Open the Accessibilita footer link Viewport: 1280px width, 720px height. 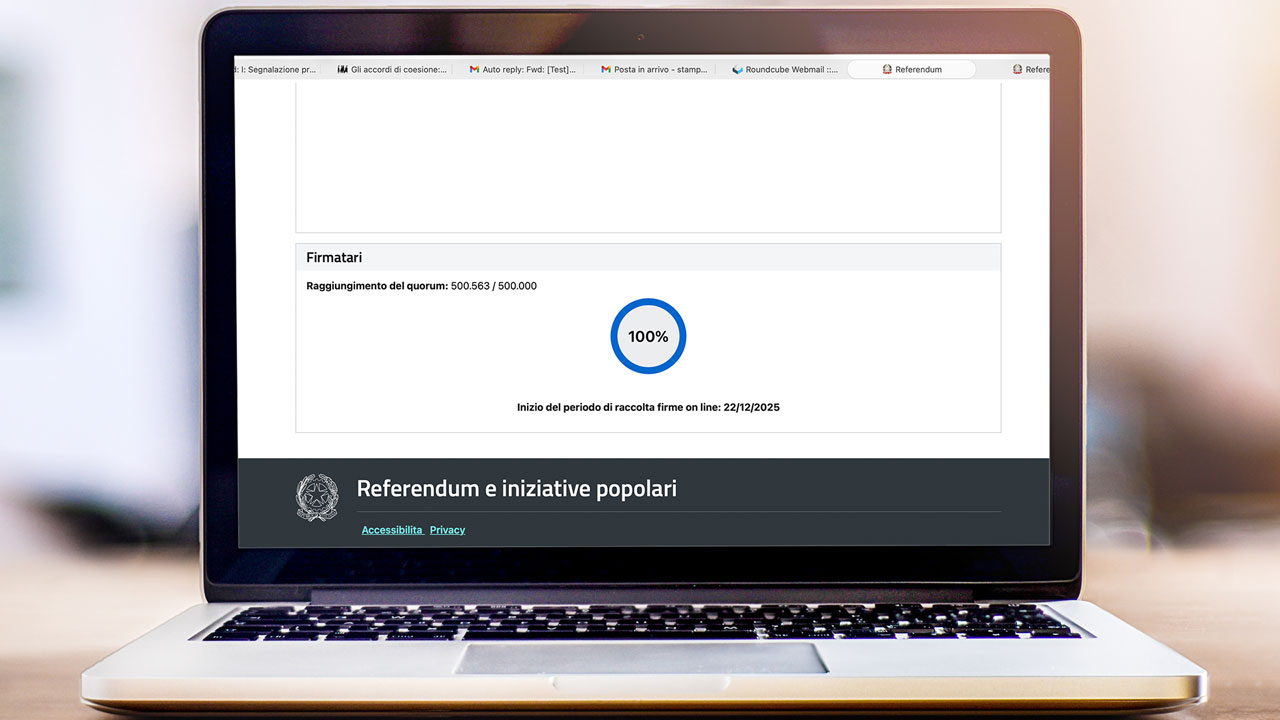point(392,530)
